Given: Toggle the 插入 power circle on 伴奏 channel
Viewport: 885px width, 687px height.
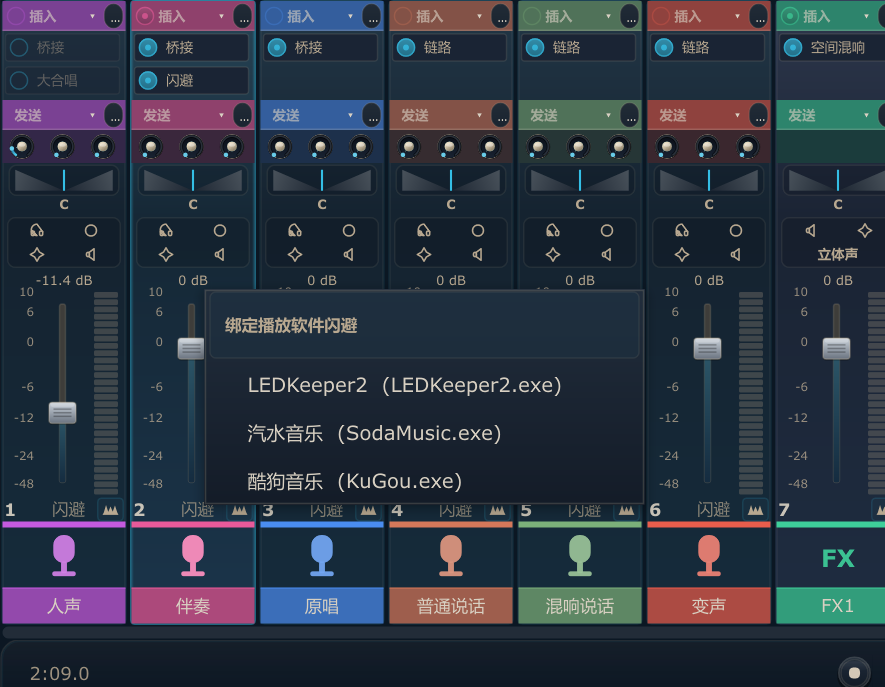Looking at the screenshot, I should pyautogui.click(x=145, y=16).
